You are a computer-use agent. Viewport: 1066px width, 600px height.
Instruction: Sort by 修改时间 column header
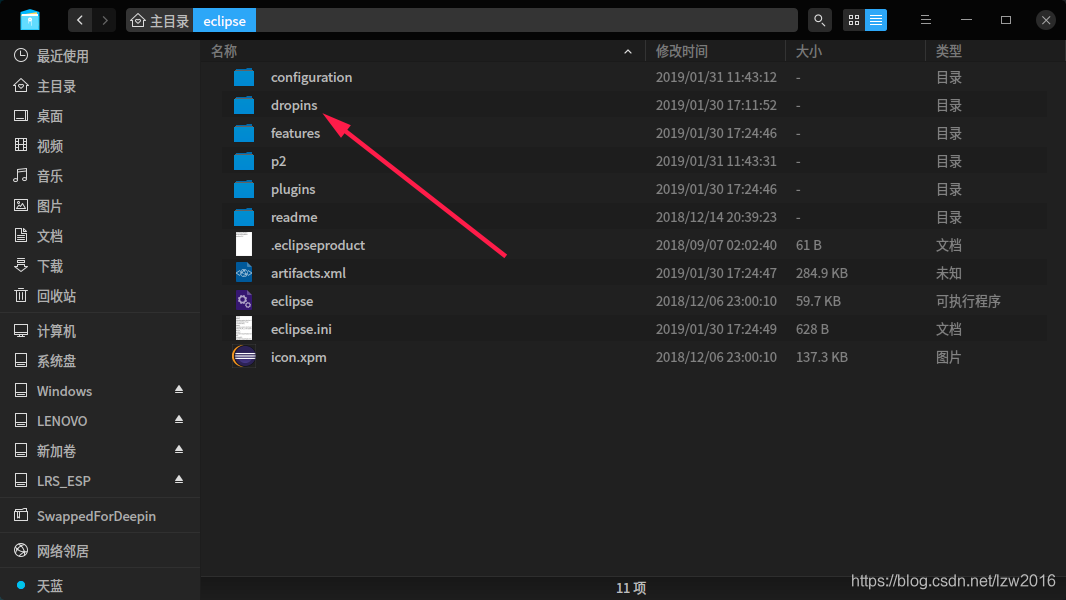(682, 51)
